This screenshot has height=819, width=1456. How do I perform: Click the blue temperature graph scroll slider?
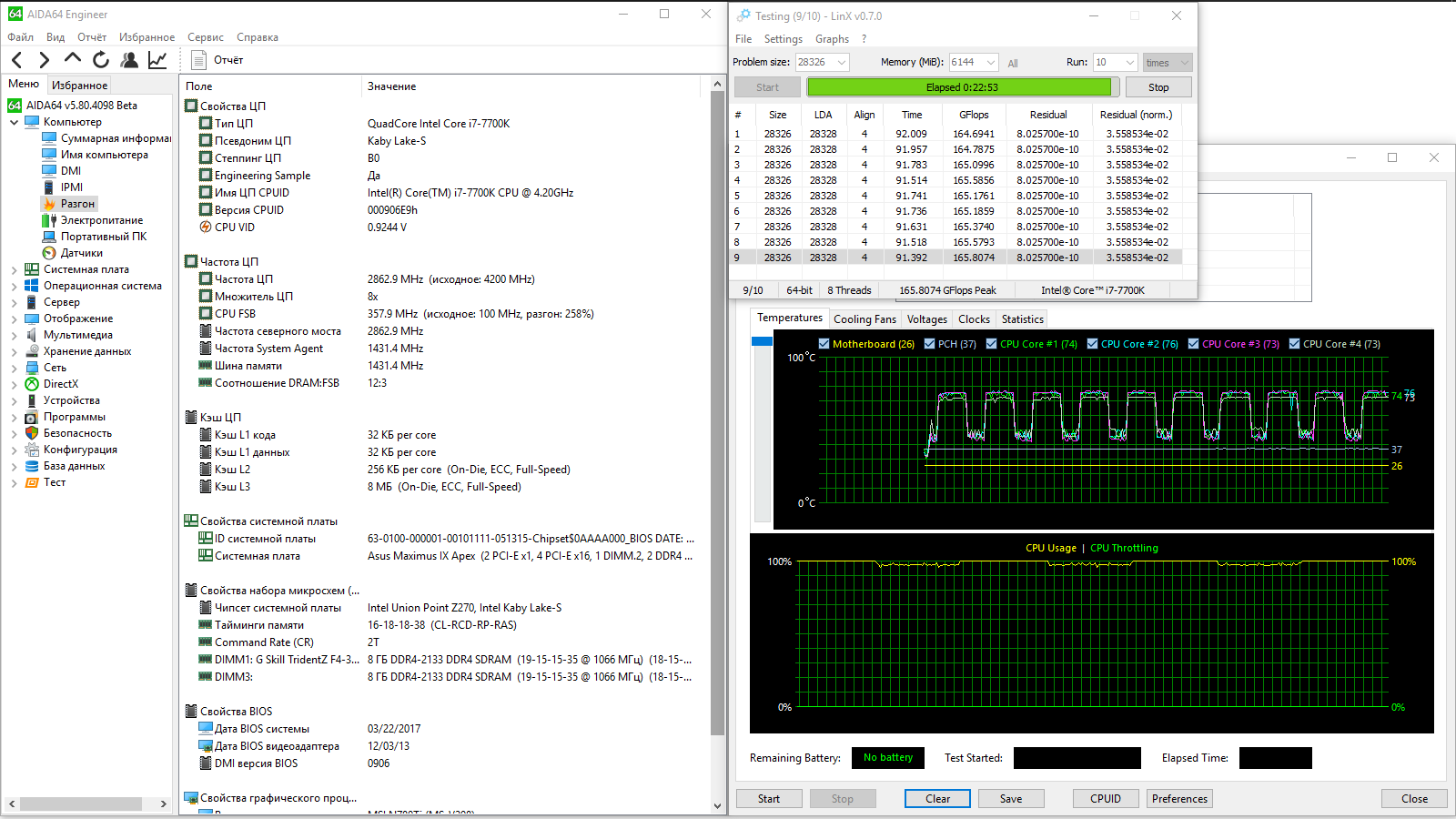pos(762,341)
